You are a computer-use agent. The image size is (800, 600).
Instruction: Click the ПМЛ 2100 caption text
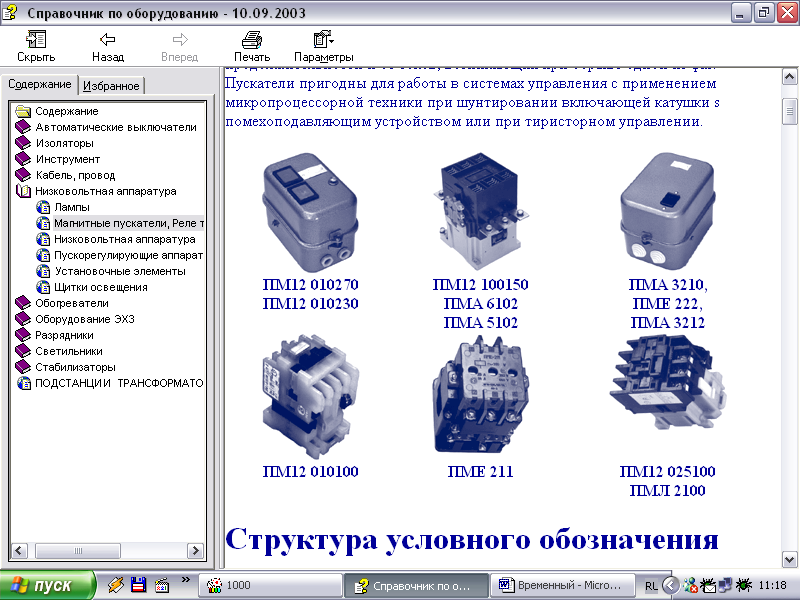[x=667, y=490]
